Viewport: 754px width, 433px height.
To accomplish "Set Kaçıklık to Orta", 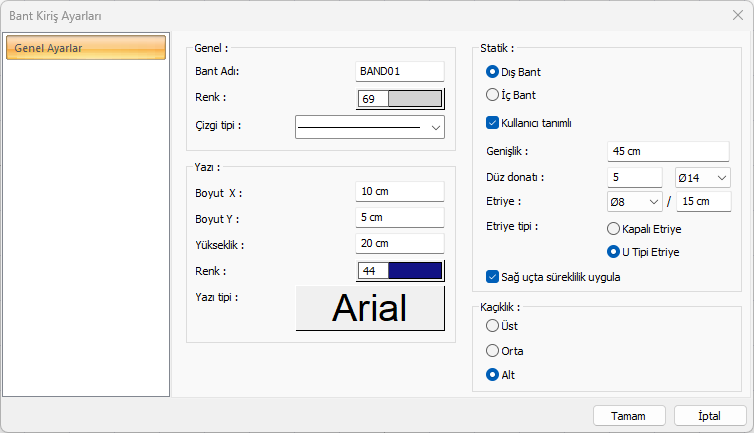I will pos(492,351).
